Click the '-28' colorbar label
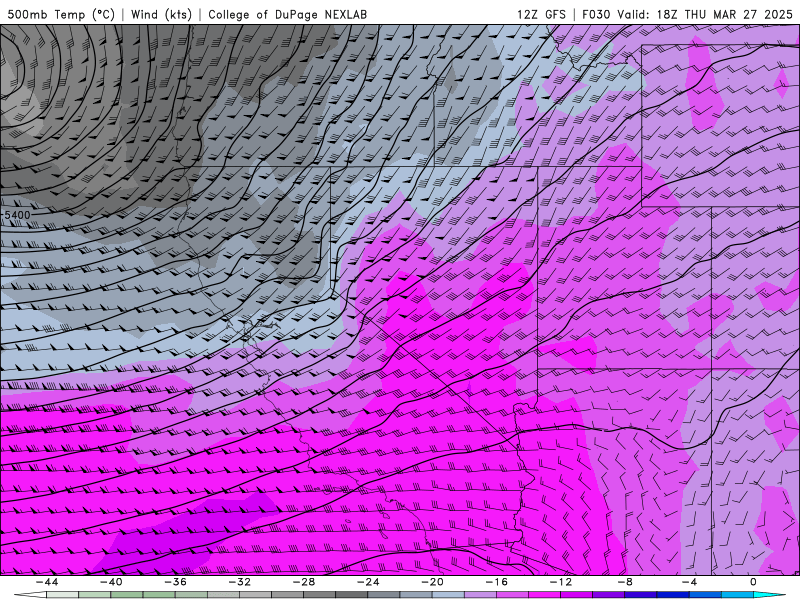The height and width of the screenshot is (600, 800). (x=304, y=582)
